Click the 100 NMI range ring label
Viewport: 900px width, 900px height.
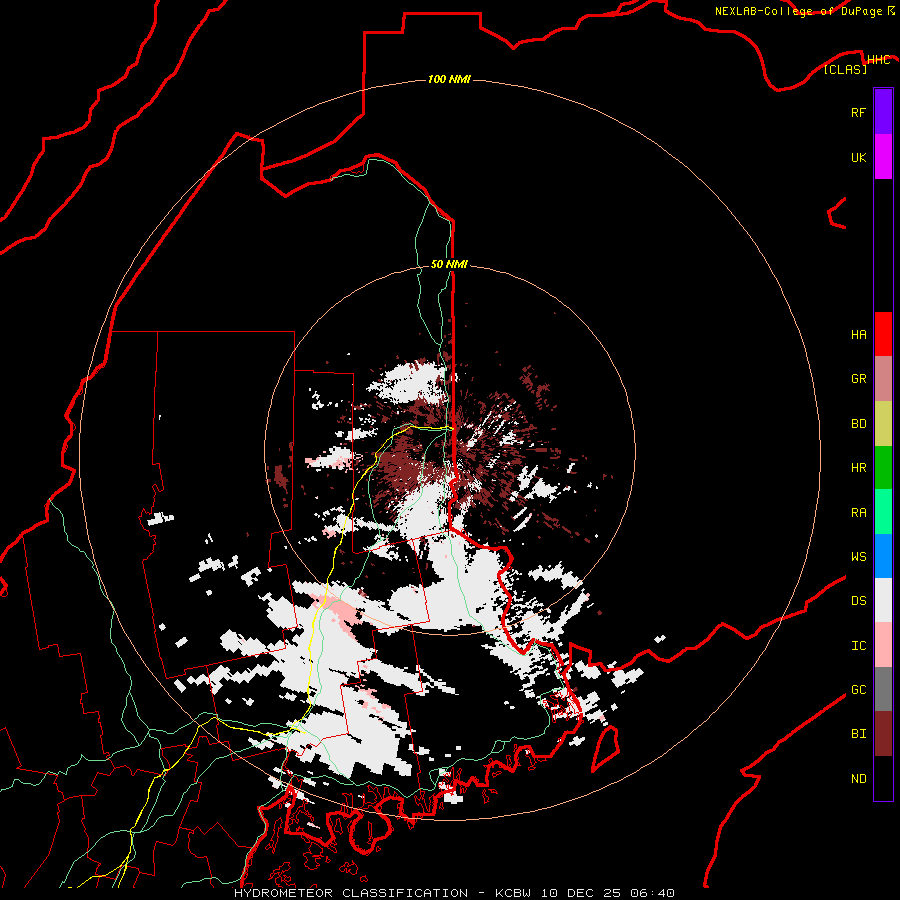tap(449, 79)
